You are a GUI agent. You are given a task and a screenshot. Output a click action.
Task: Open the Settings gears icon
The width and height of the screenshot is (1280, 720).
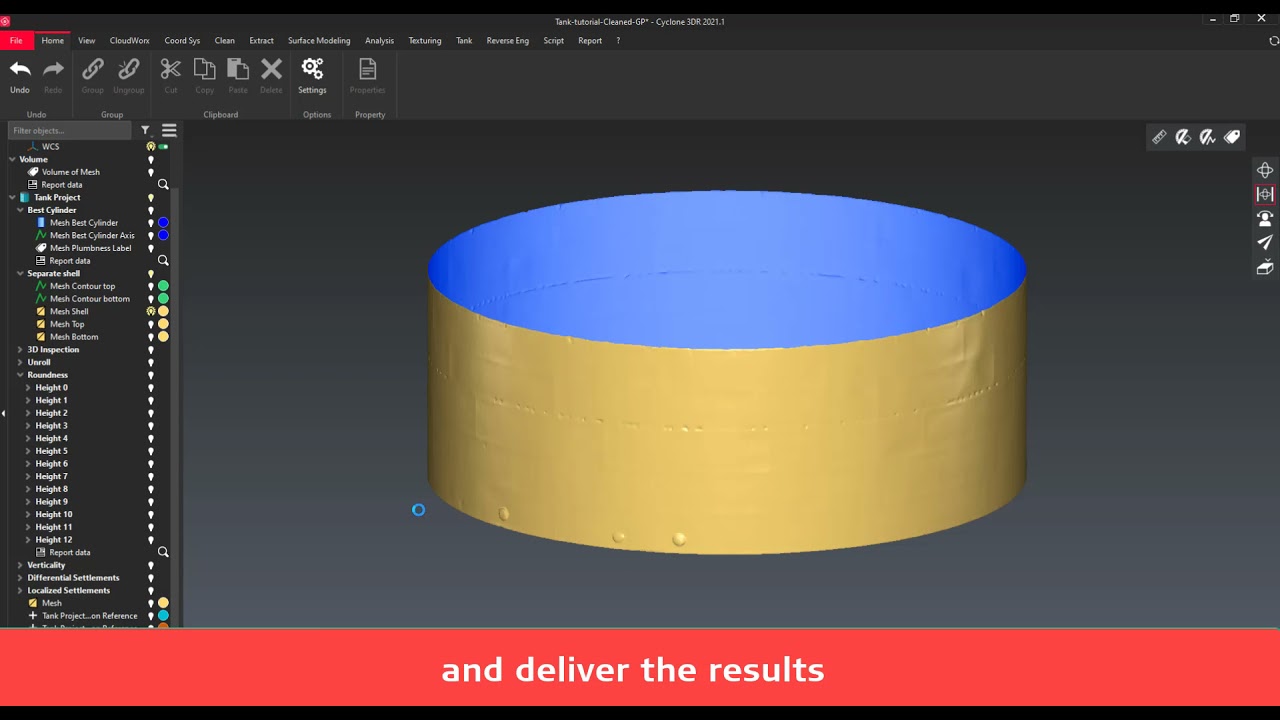click(312, 69)
